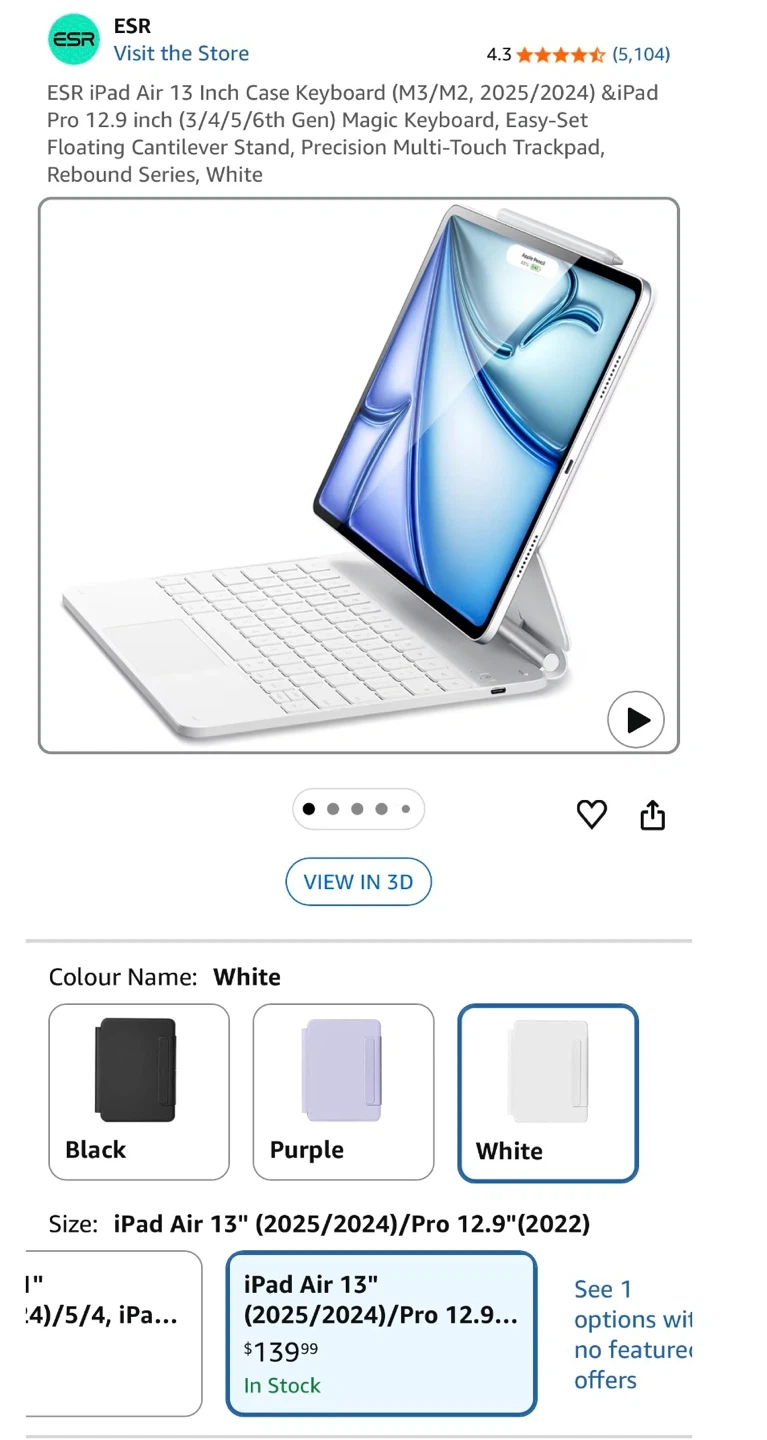The width and height of the screenshot is (767, 1440).
Task: Open See 1 options with no featured offers
Action: [632, 1334]
